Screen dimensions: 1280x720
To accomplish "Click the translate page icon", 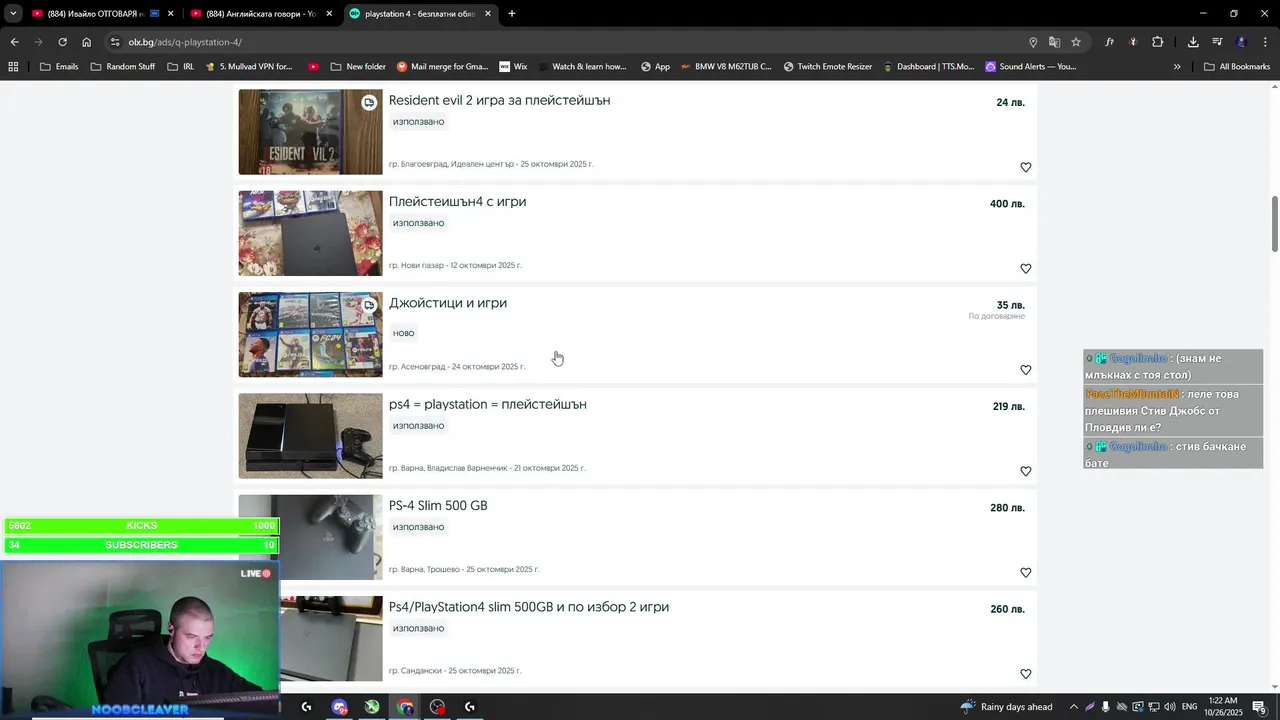I will (1054, 42).
